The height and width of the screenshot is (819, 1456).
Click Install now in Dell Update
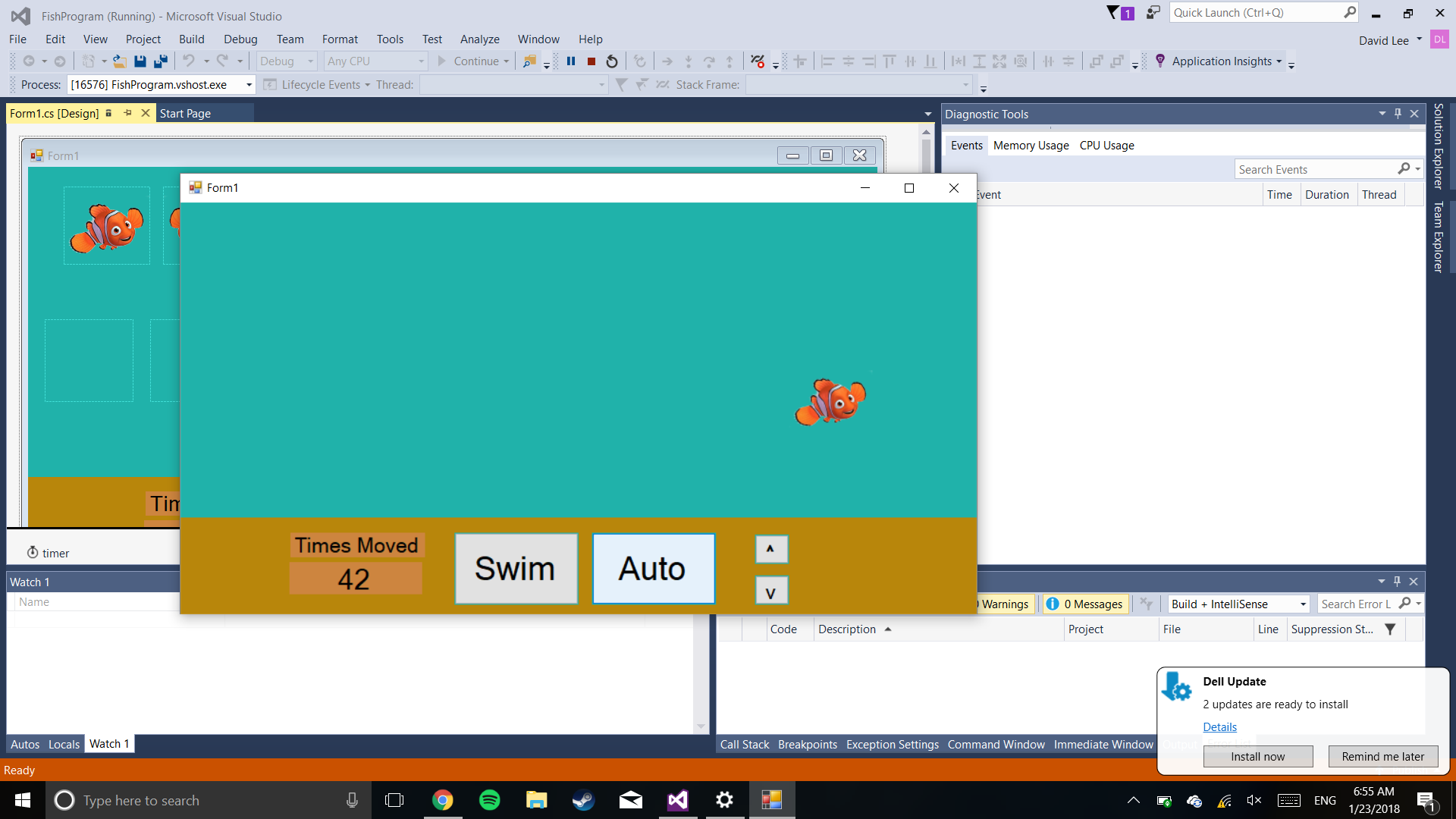1257,756
